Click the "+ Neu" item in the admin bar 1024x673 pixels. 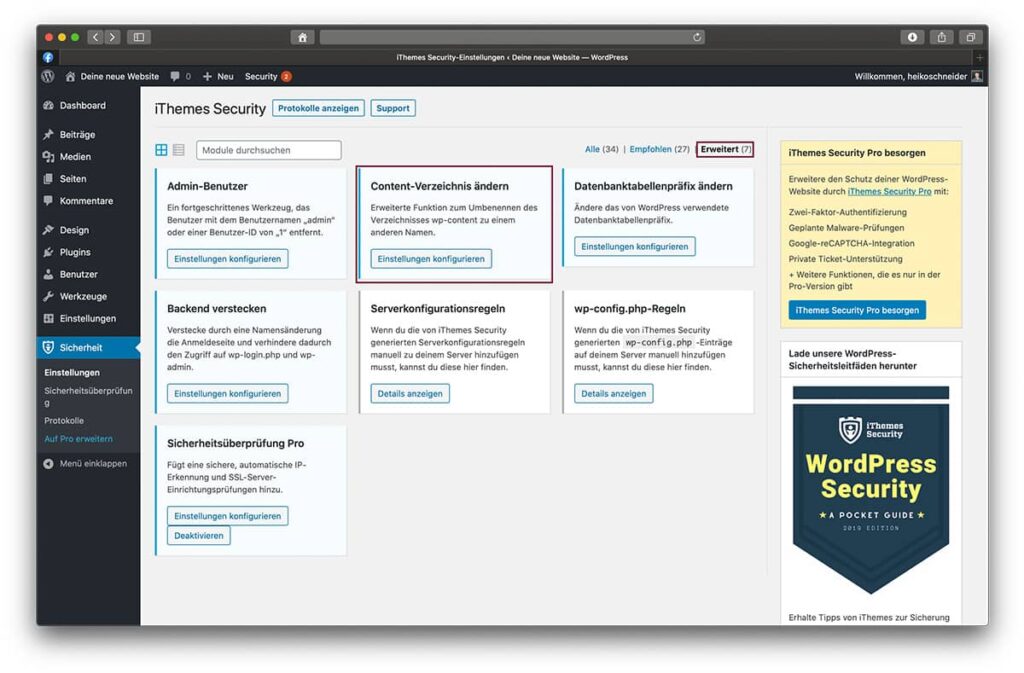pyautogui.click(x=220, y=76)
